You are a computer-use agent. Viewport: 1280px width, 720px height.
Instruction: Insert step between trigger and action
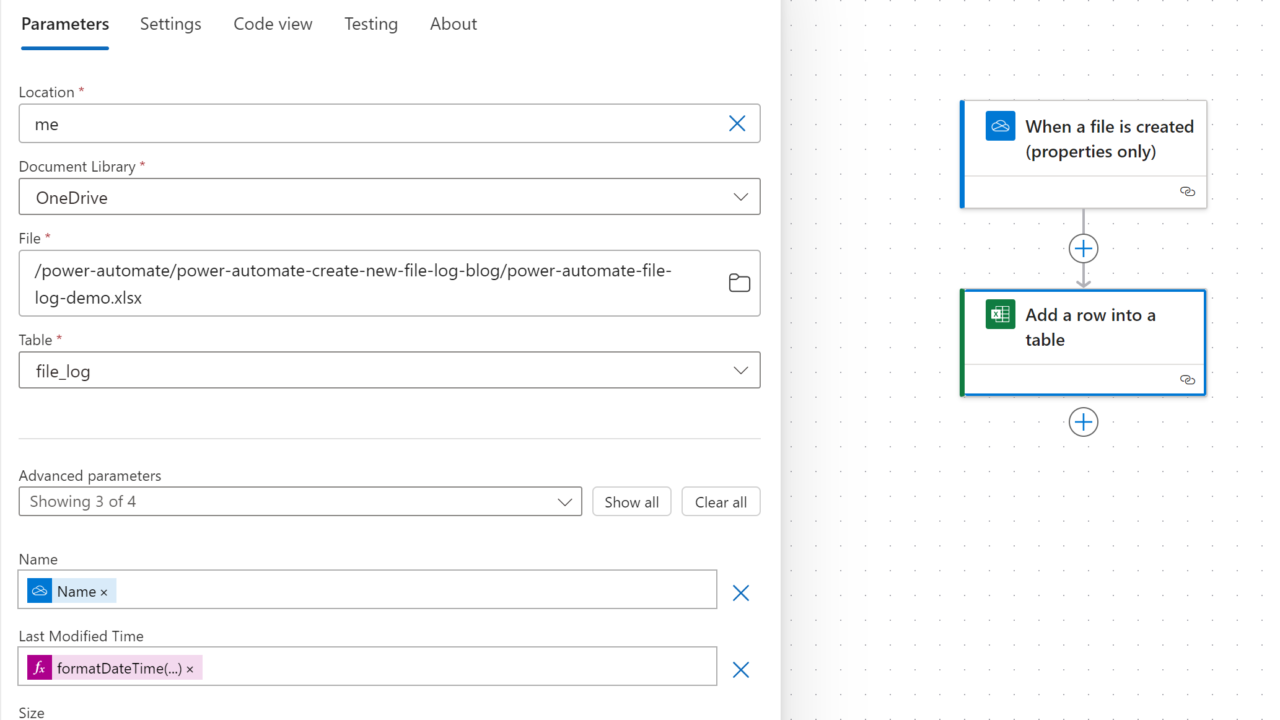tap(1083, 248)
